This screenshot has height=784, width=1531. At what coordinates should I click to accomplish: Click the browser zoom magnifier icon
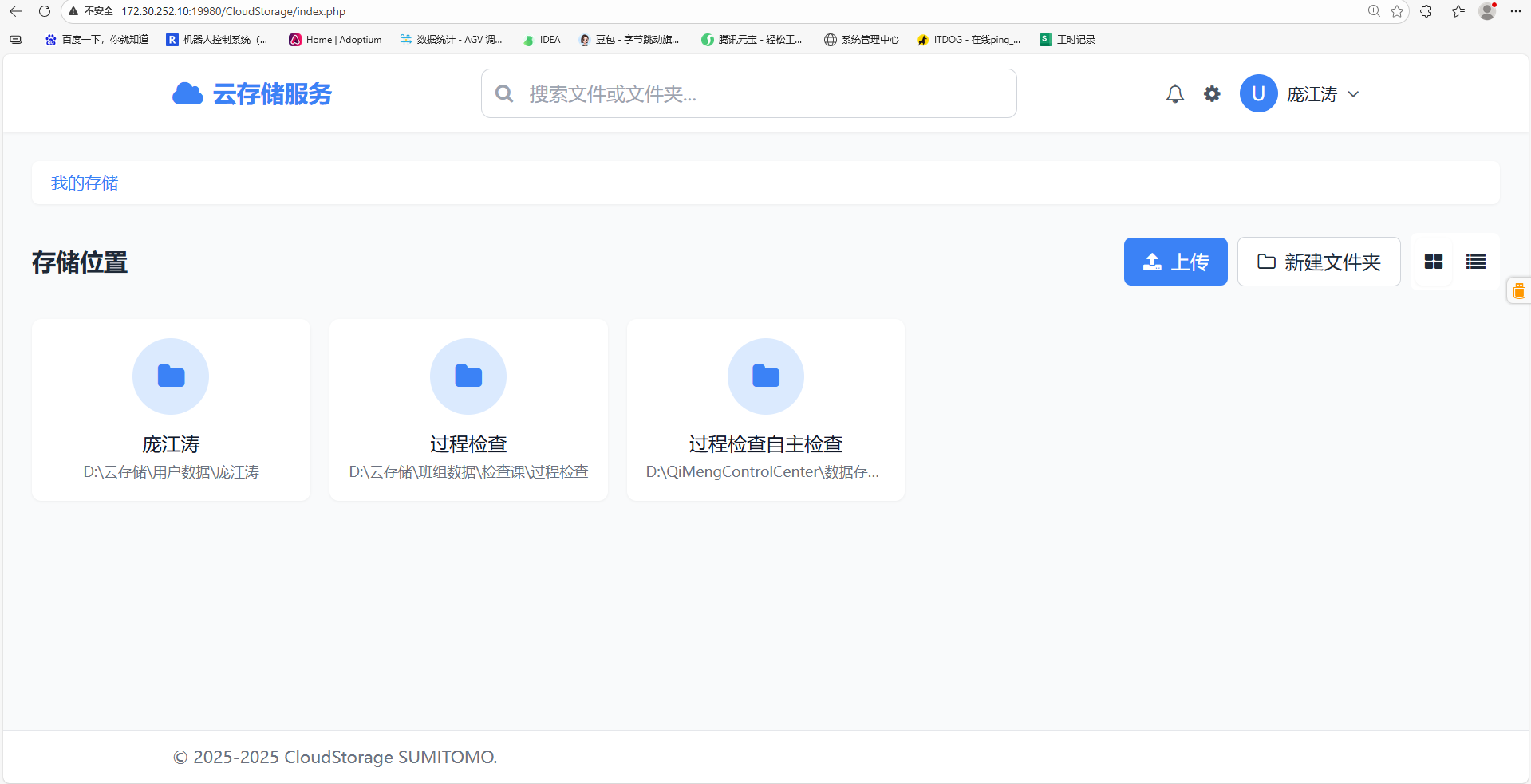[x=1374, y=11]
